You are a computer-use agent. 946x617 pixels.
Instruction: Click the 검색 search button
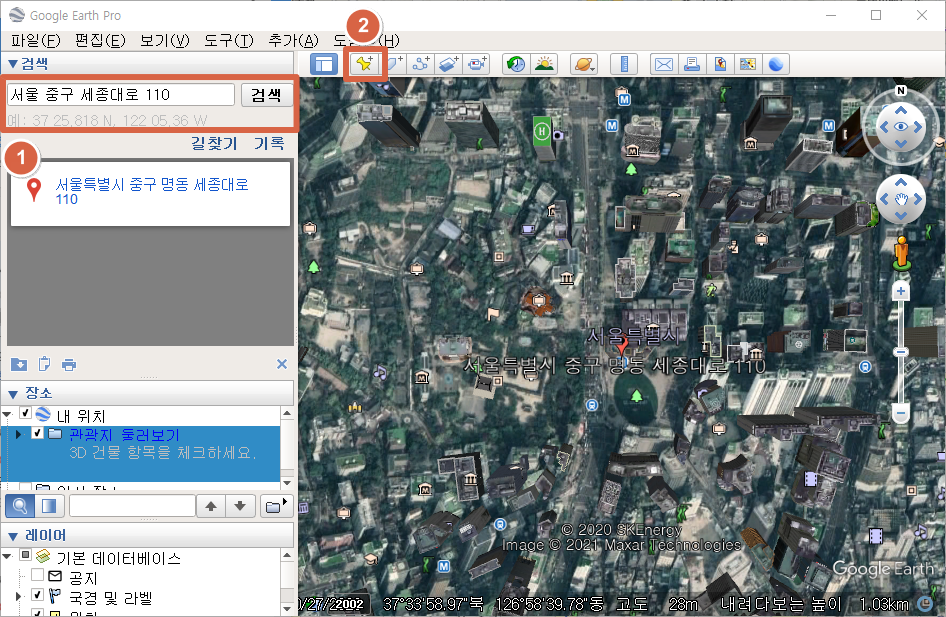click(267, 95)
